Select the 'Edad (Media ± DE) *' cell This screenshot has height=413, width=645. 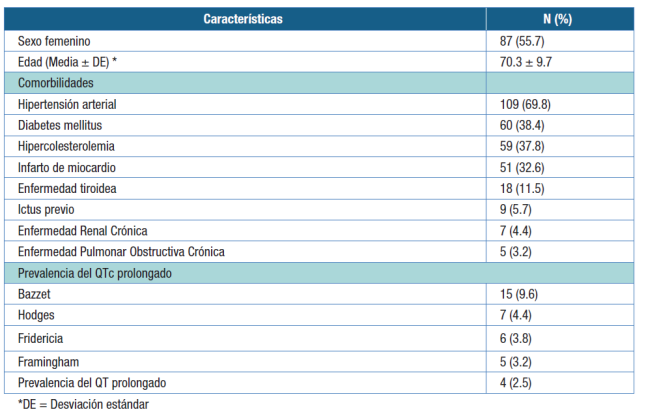[x=67, y=62]
